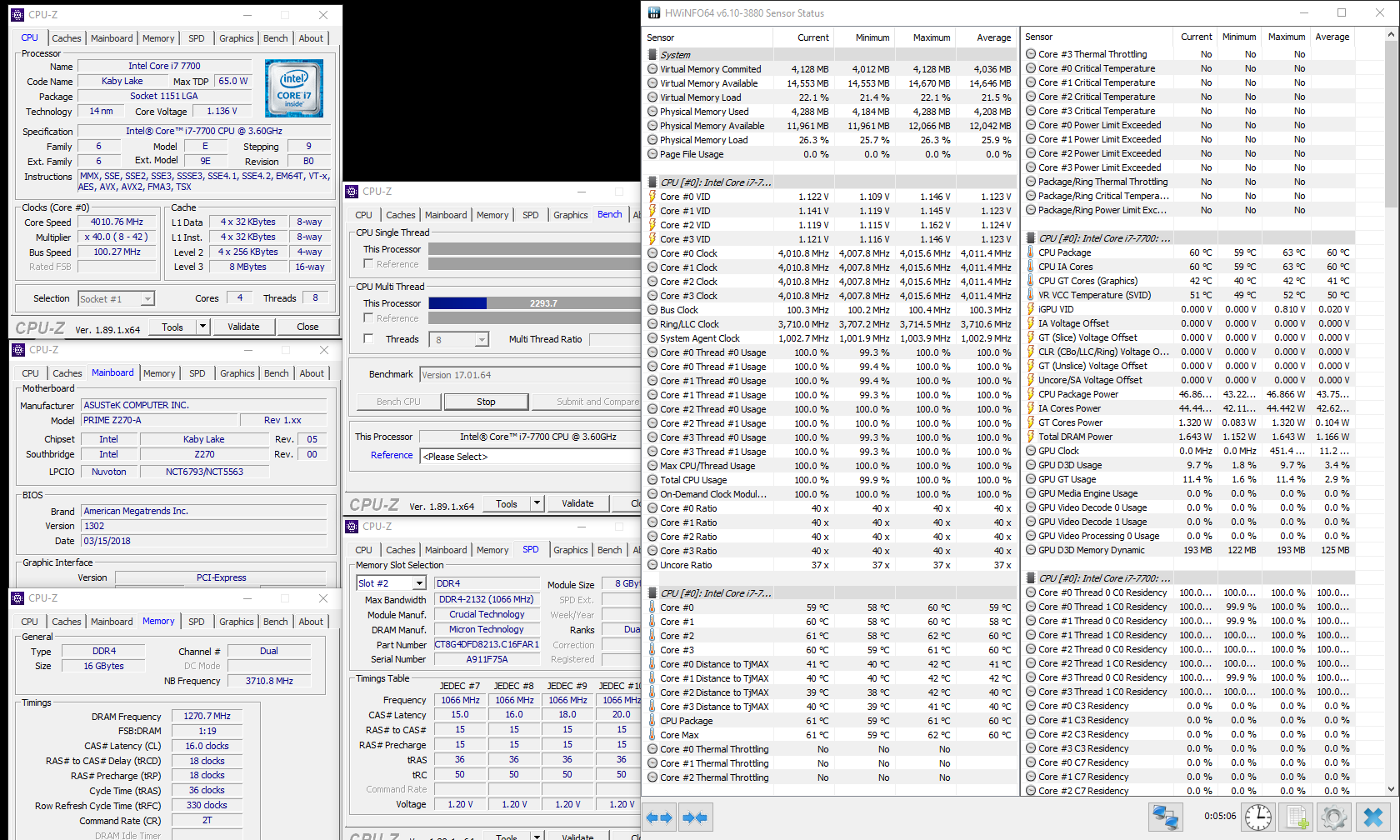
Task: Tick Reference checkbox under CPU Single Thread
Action: pos(368,264)
